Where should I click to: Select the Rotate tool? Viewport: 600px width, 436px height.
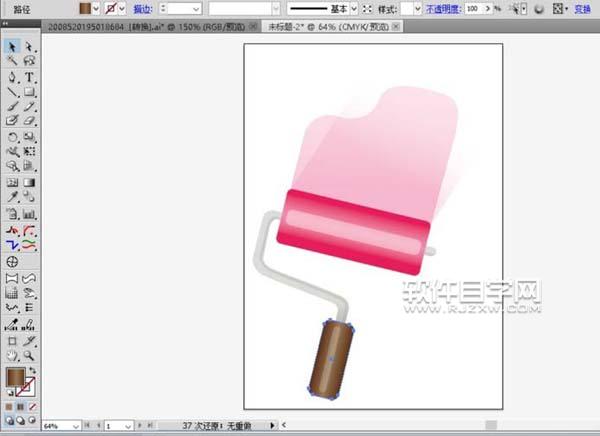tap(12, 137)
